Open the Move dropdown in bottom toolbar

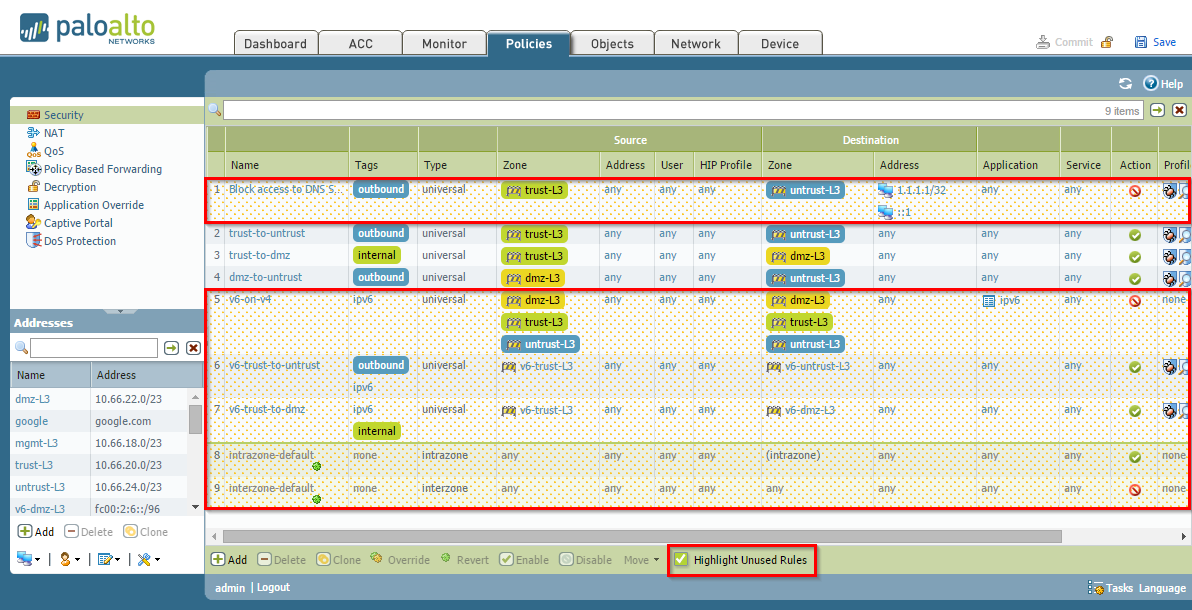641,560
